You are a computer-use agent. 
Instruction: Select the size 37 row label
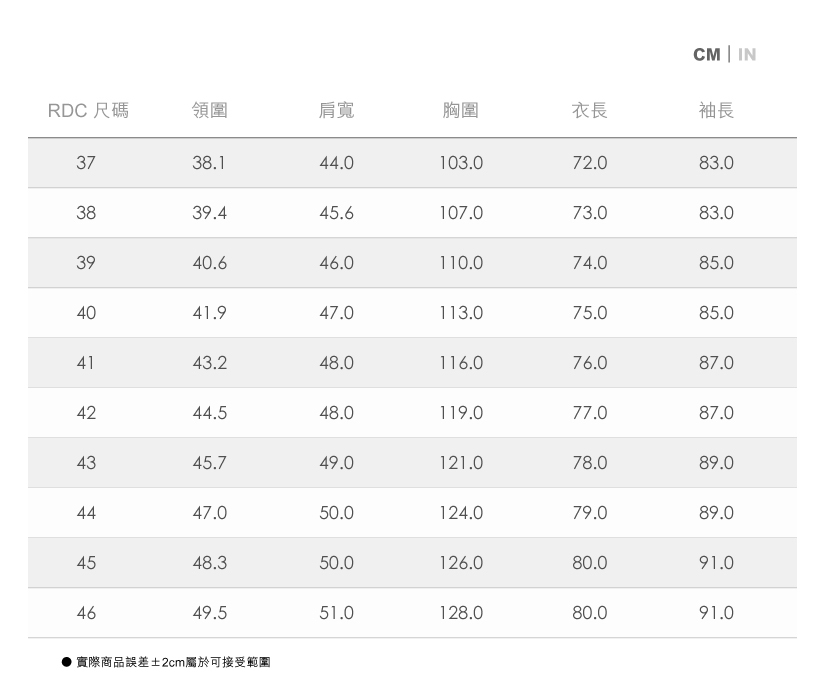pyautogui.click(x=86, y=163)
